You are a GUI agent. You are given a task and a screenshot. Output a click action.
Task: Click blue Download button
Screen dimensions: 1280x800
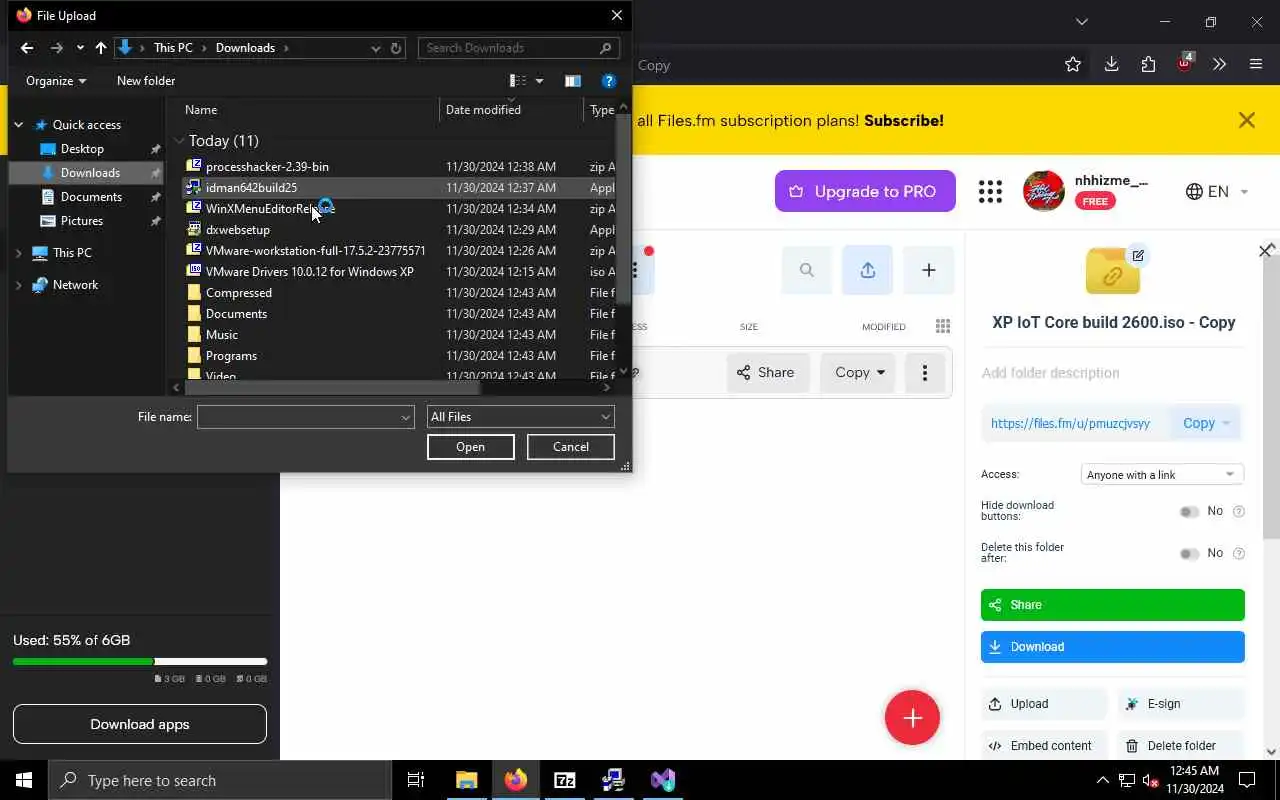(1112, 647)
